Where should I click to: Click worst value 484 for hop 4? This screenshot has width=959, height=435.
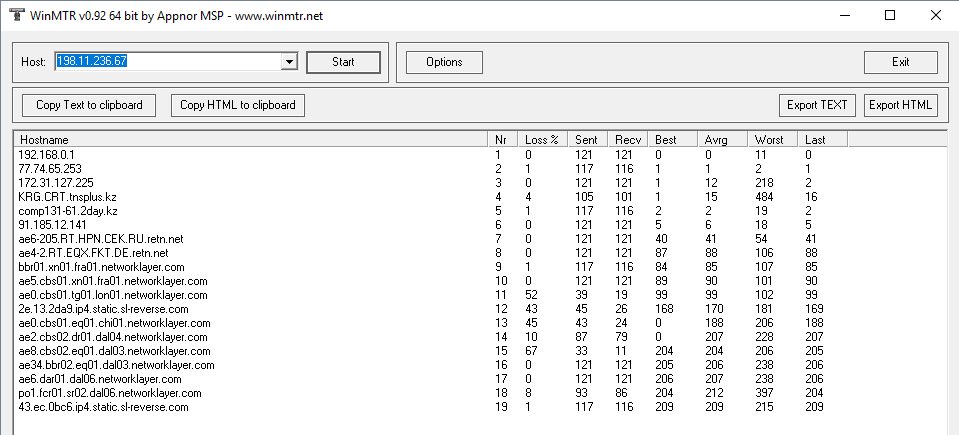click(767, 197)
